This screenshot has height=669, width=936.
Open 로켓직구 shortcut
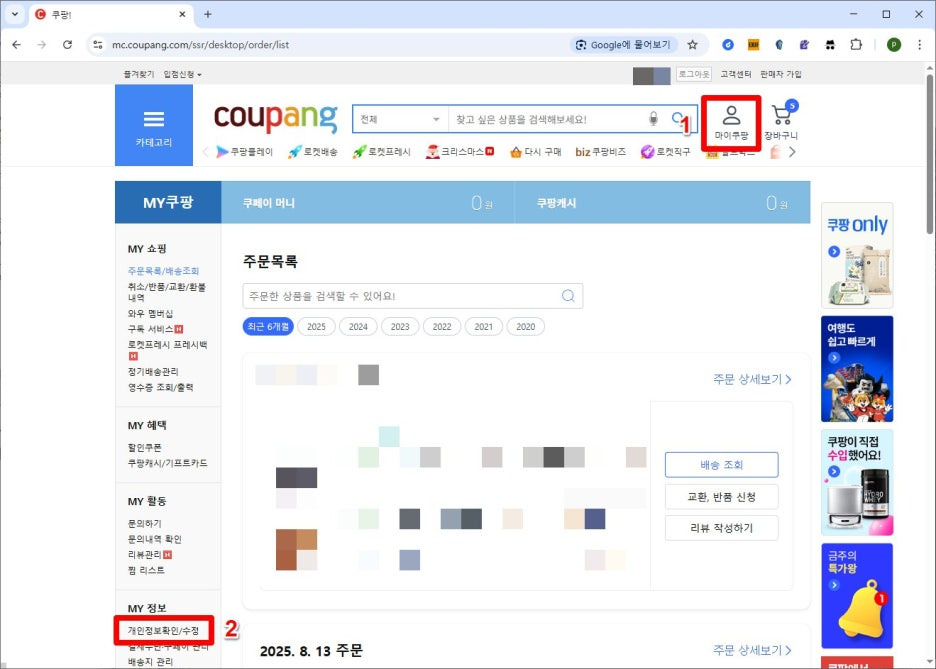(x=665, y=152)
